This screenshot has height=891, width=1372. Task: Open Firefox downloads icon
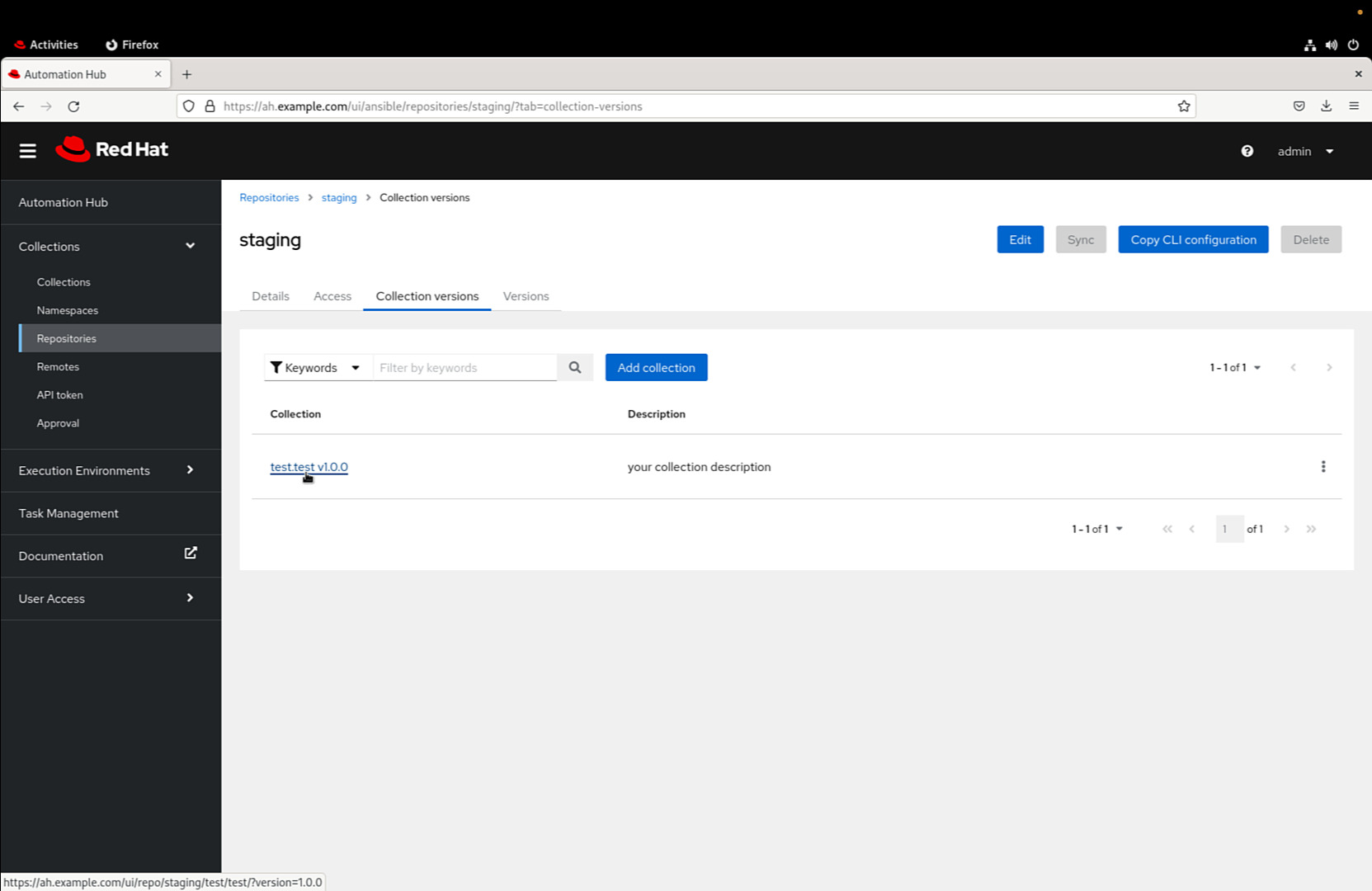pos(1326,106)
